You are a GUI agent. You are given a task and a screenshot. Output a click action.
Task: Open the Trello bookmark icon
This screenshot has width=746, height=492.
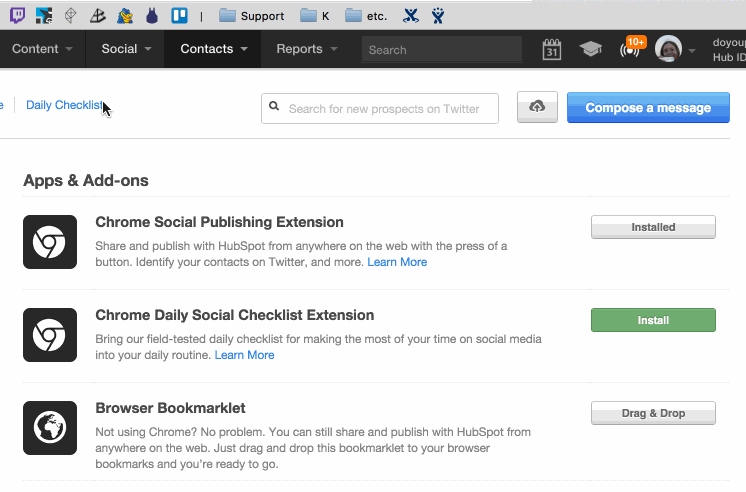(179, 16)
